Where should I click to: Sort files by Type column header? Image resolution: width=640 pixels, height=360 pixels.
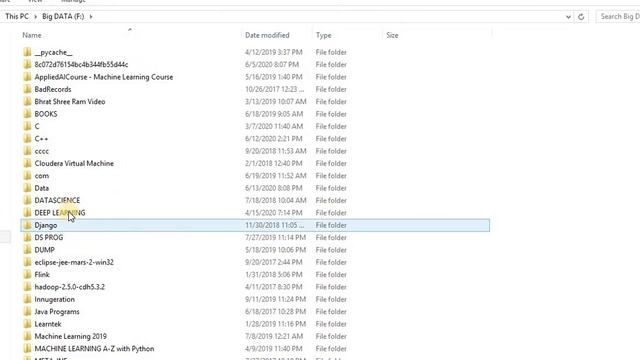point(324,35)
